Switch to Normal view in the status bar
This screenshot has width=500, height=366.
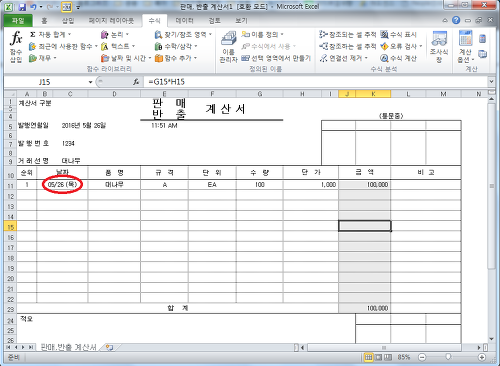(368, 357)
